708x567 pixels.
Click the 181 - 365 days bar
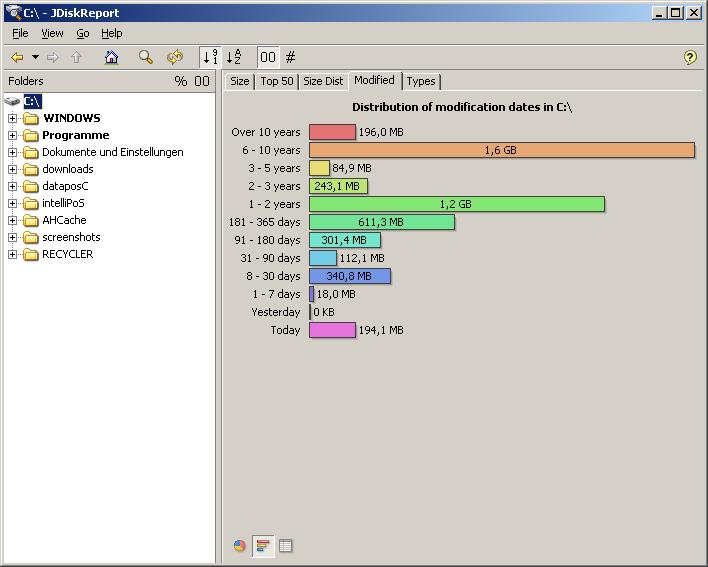pos(382,222)
